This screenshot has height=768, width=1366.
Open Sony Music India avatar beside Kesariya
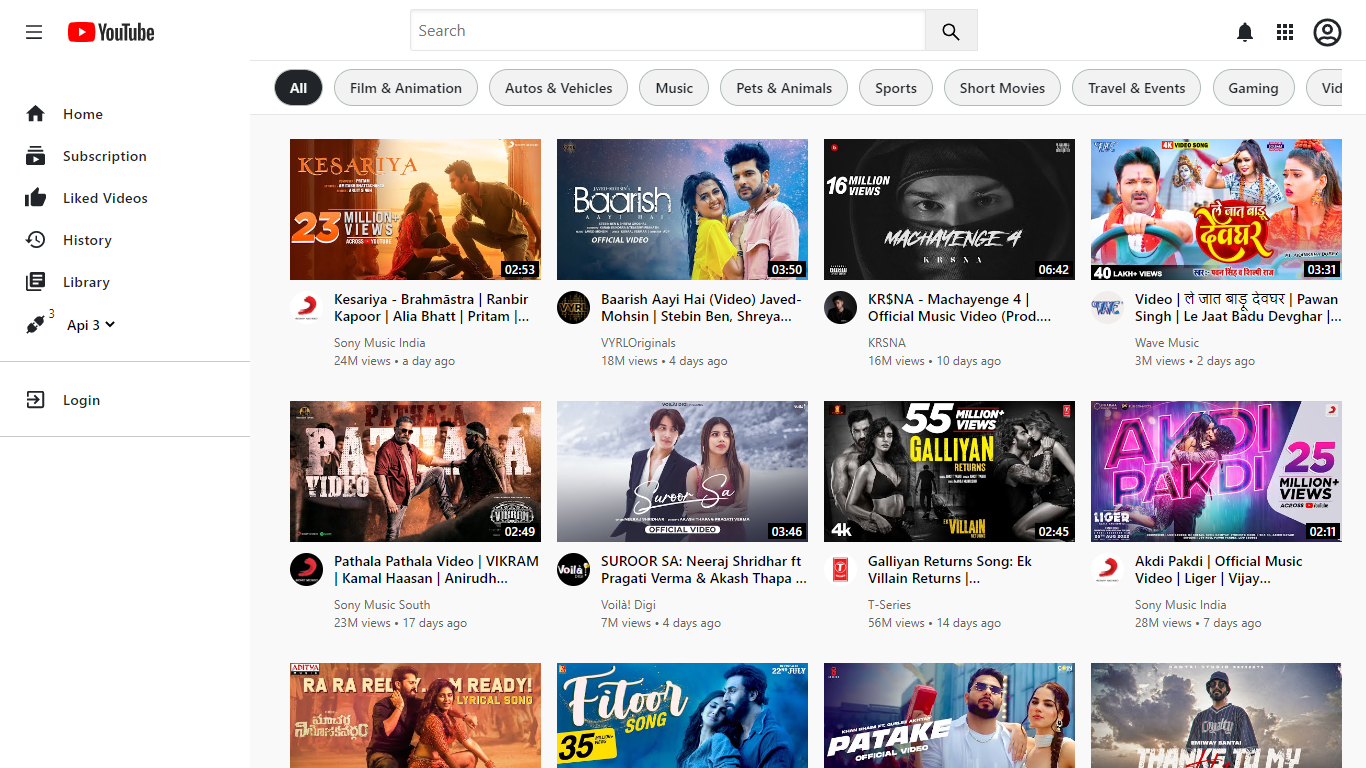(306, 308)
